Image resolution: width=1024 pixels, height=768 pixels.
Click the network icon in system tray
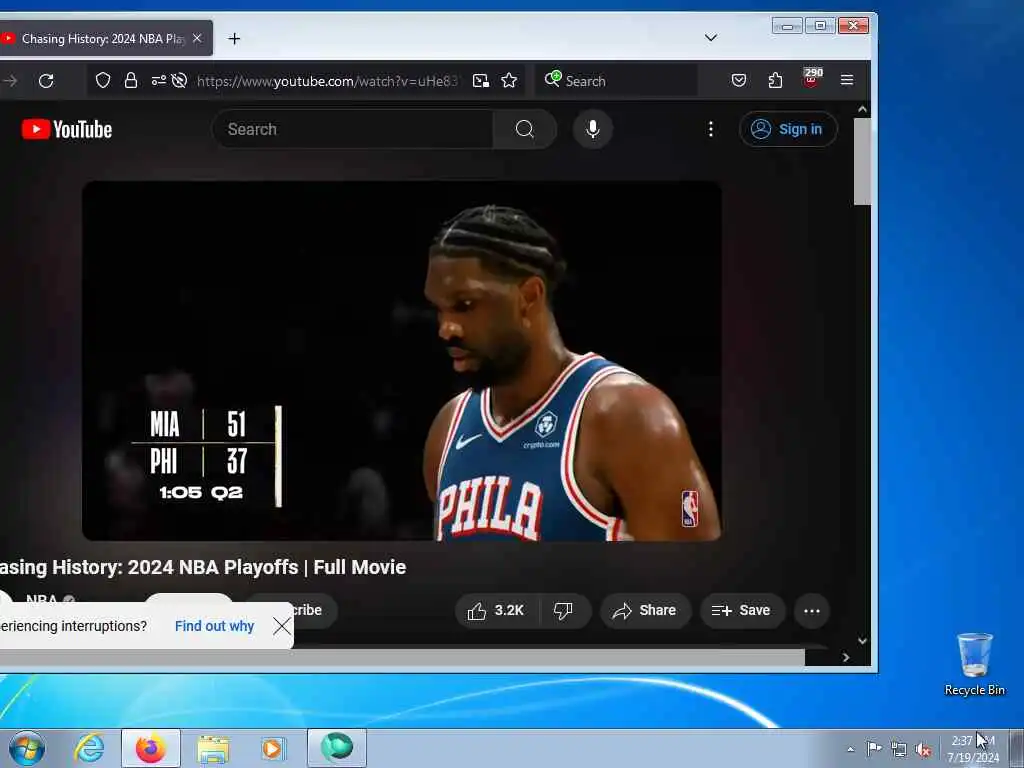(899, 749)
